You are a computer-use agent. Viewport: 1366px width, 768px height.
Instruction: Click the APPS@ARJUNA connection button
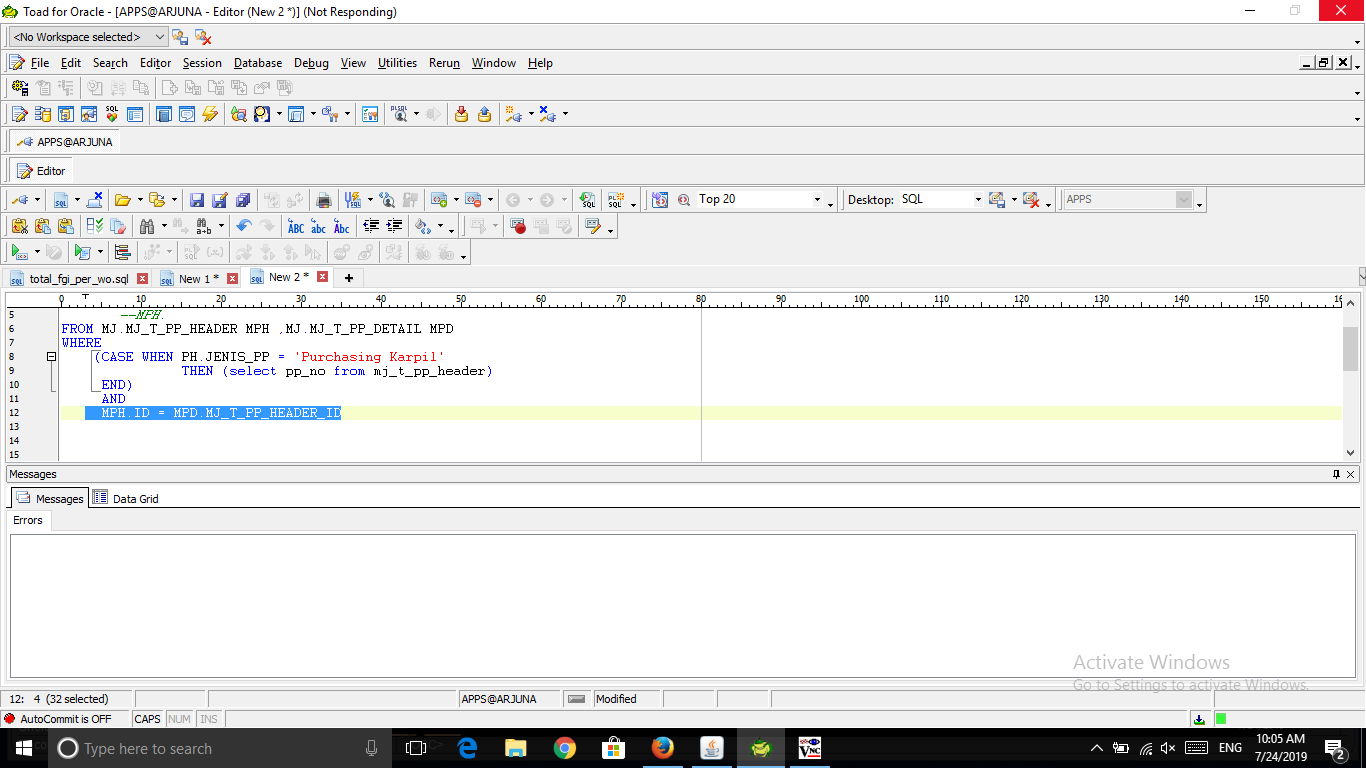pos(65,142)
